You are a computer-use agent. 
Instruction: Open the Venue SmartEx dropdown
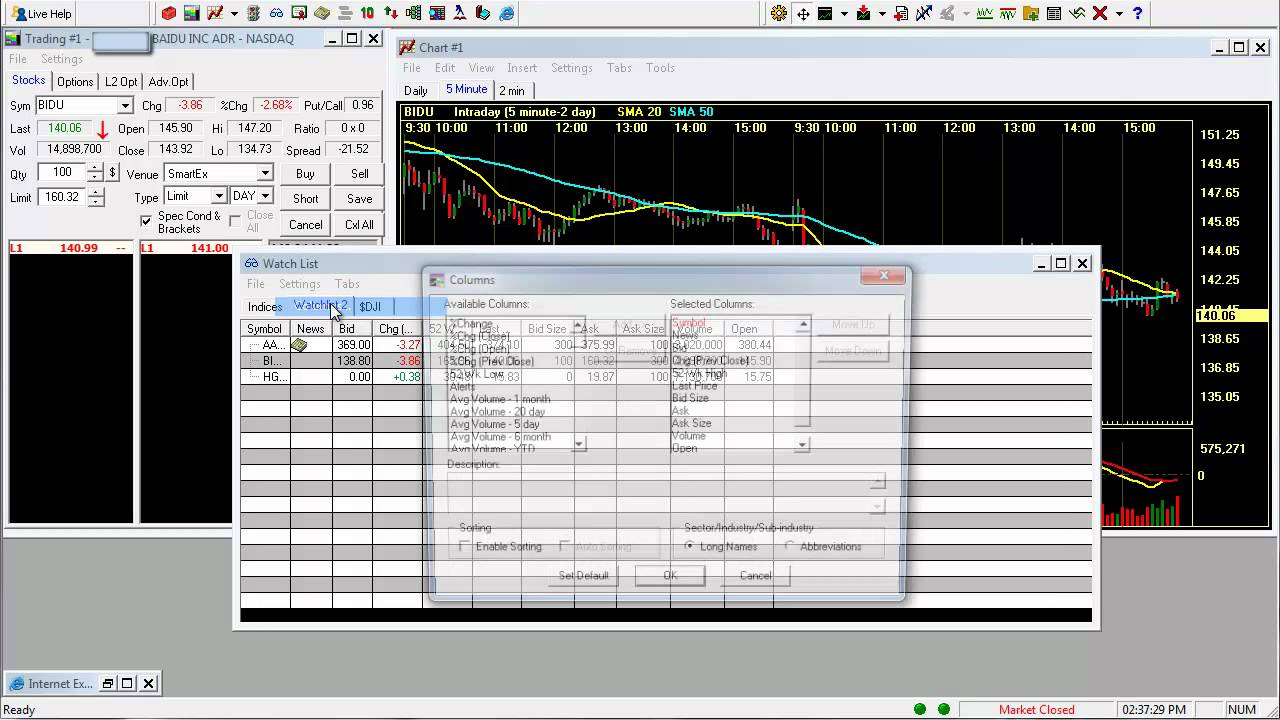265,174
